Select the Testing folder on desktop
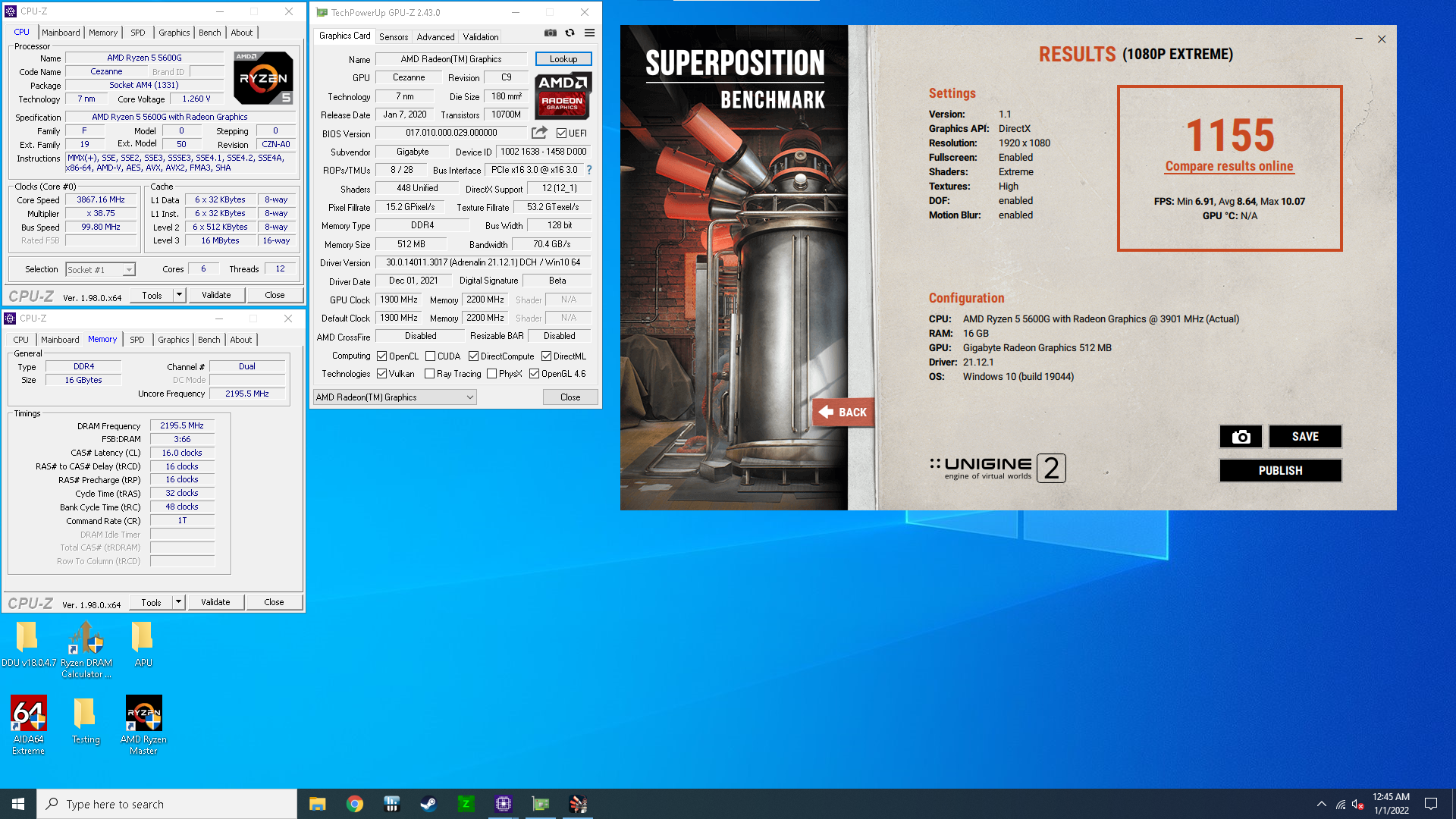The height and width of the screenshot is (819, 1456). (x=85, y=720)
